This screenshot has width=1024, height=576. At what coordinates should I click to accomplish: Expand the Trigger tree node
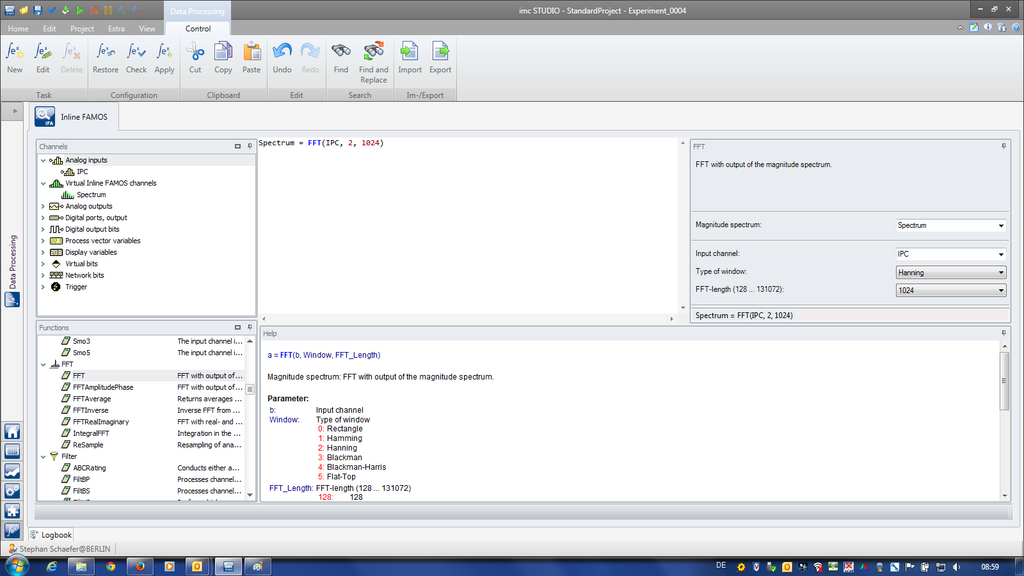tap(43, 287)
